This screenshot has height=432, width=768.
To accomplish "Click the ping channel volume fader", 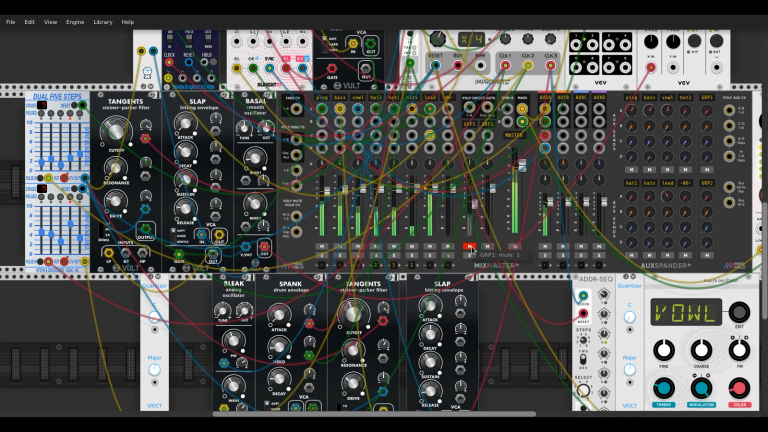I will tap(327, 192).
